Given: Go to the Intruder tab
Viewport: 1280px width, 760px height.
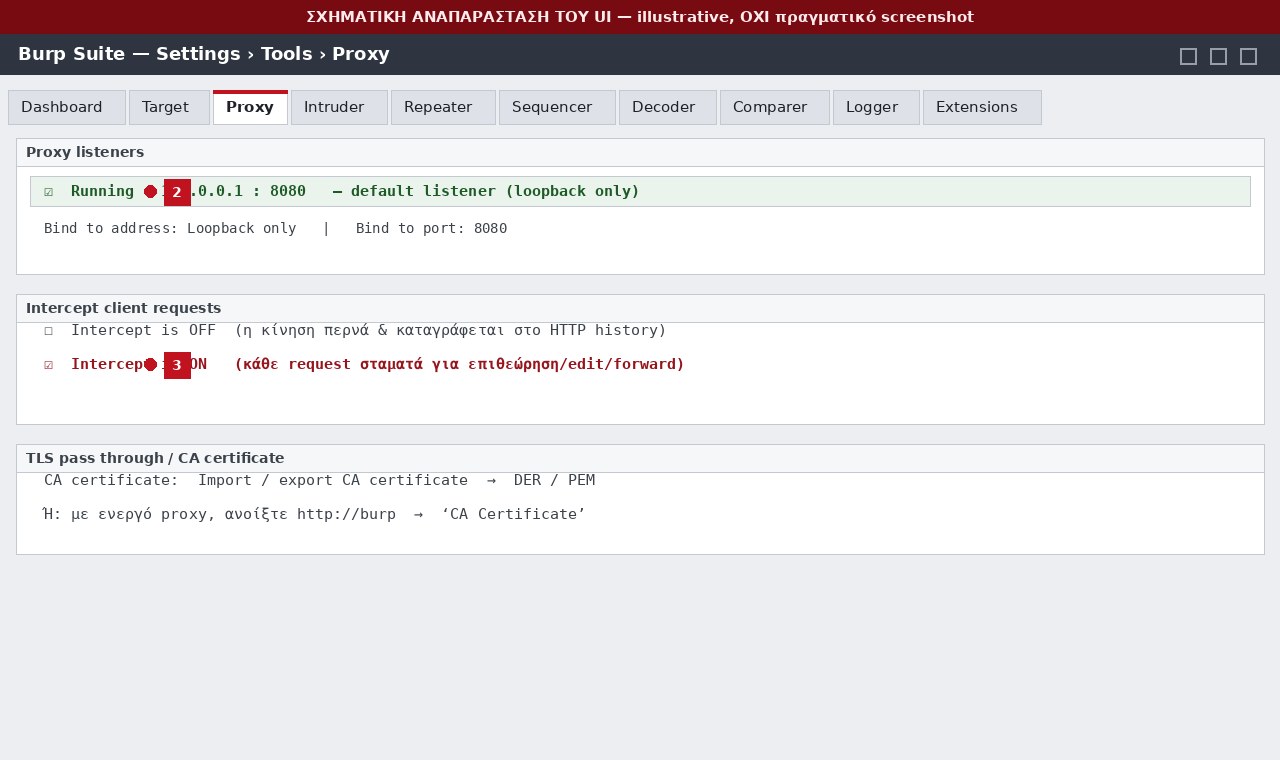Looking at the screenshot, I should [339, 107].
